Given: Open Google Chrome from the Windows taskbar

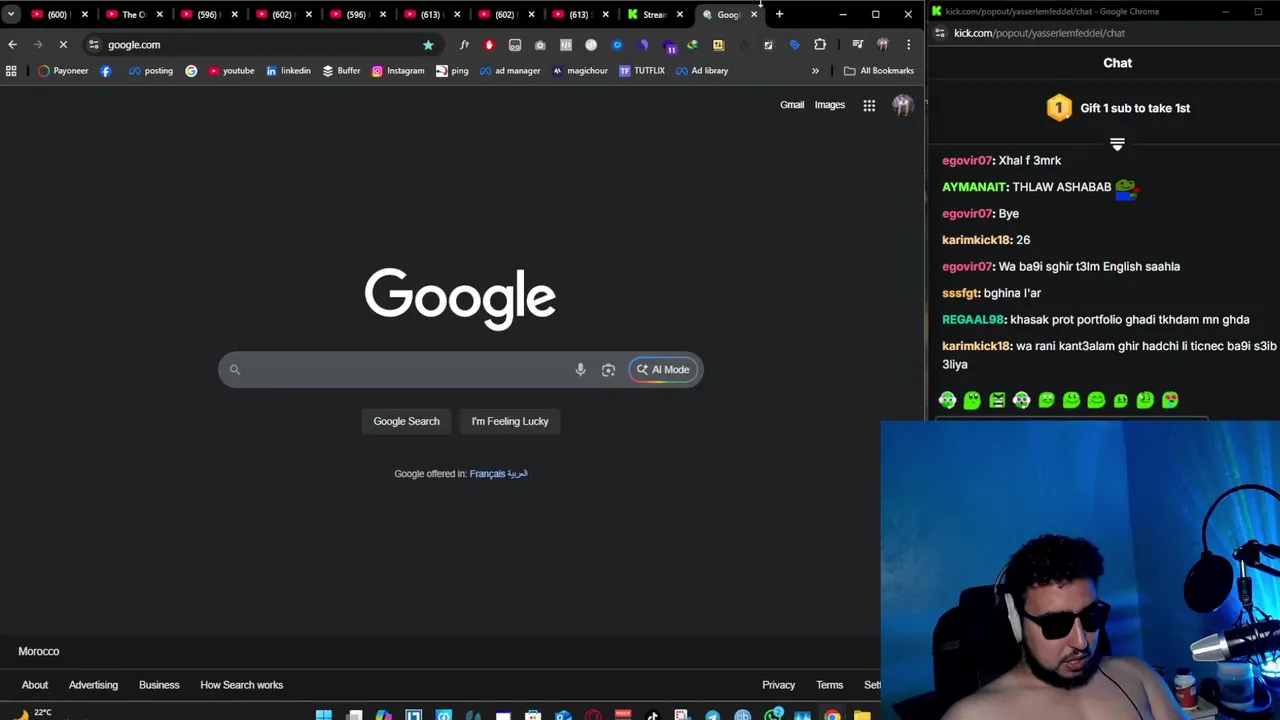Looking at the screenshot, I should tap(832, 715).
